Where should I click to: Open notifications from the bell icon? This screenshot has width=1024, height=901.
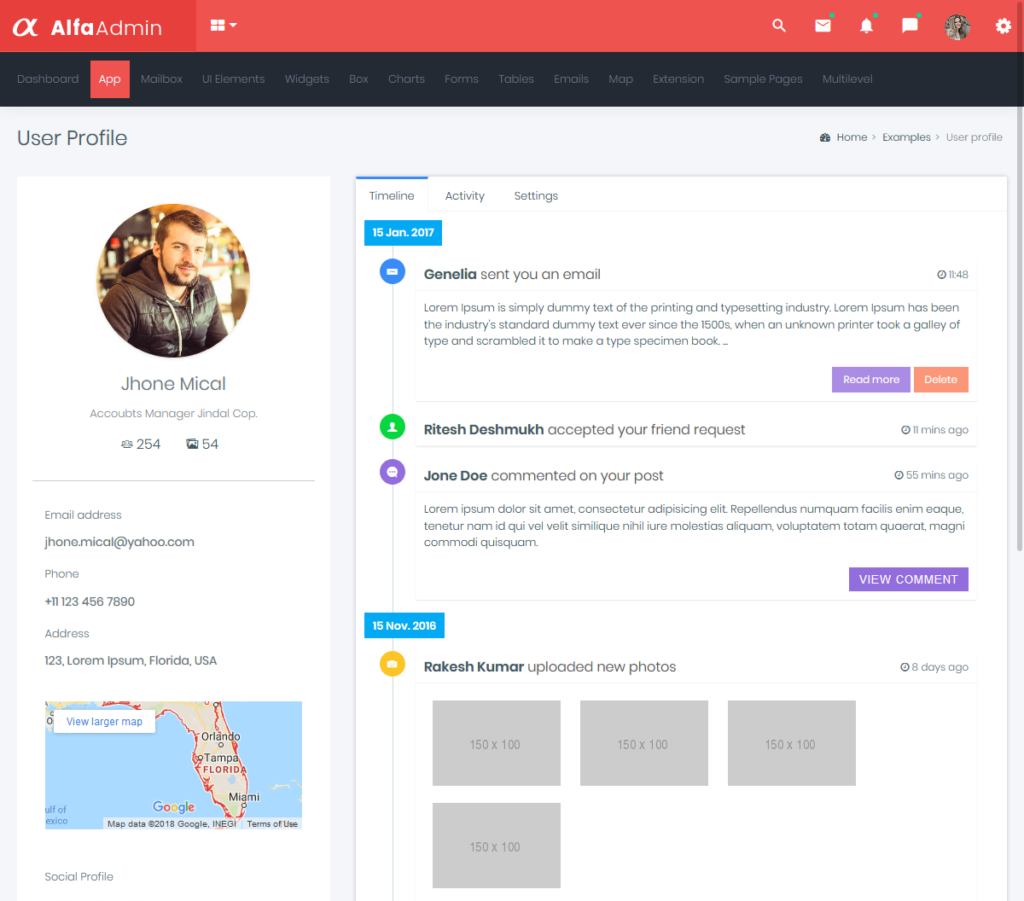coord(866,26)
